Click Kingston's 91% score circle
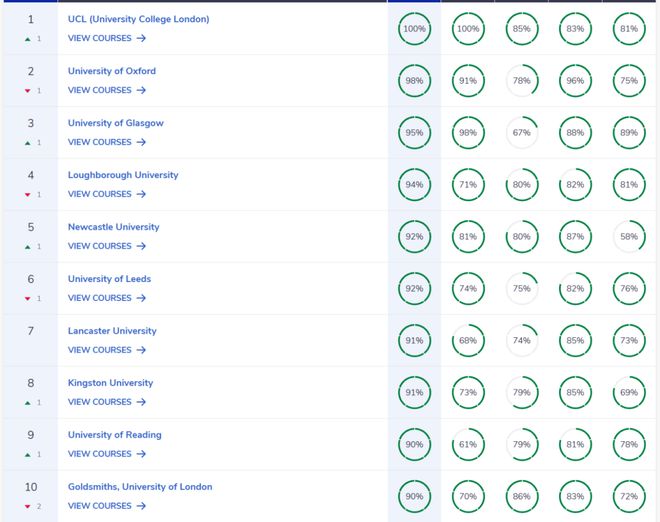 (x=415, y=392)
